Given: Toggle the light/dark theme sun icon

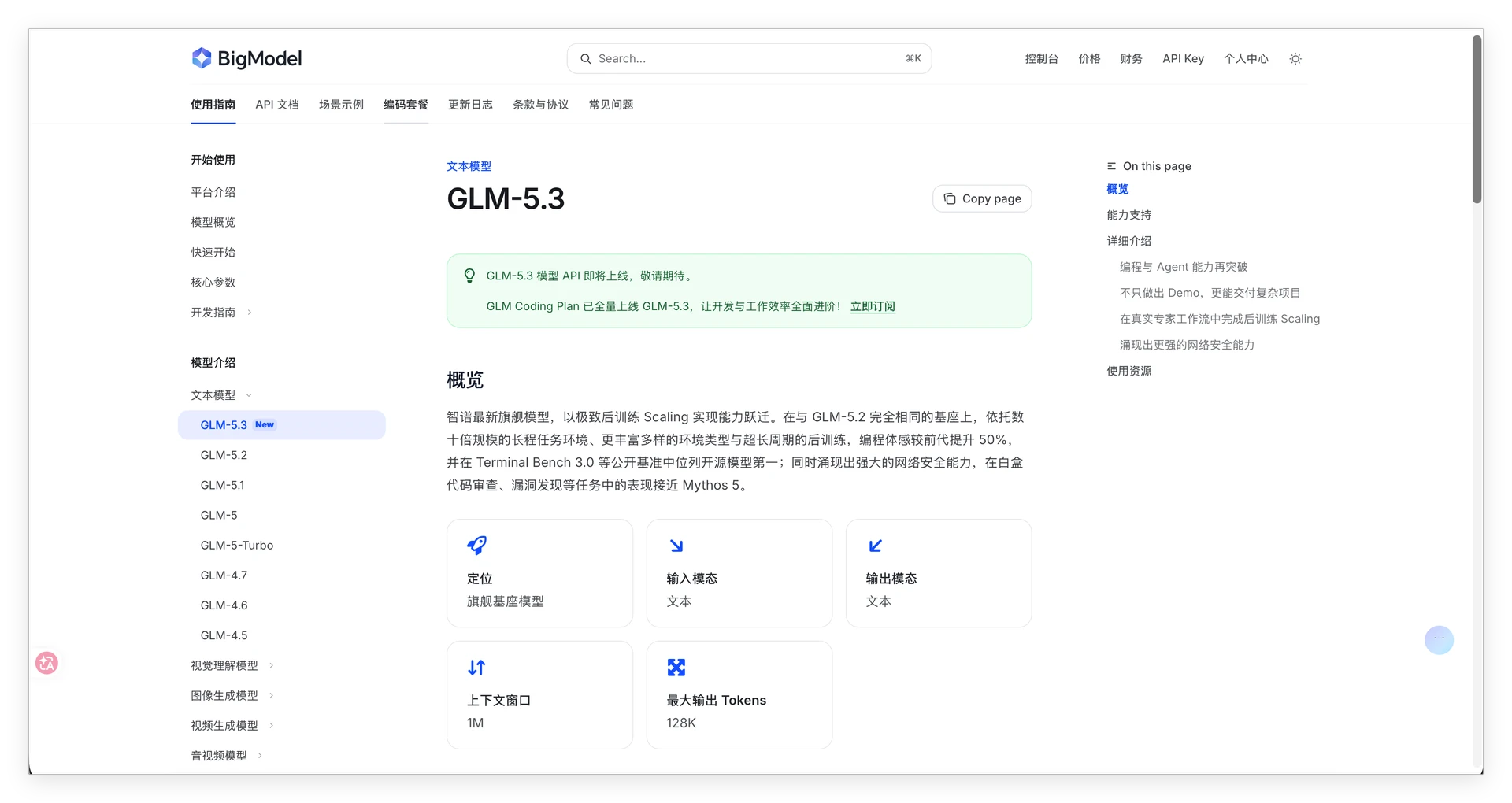Looking at the screenshot, I should click(1295, 59).
